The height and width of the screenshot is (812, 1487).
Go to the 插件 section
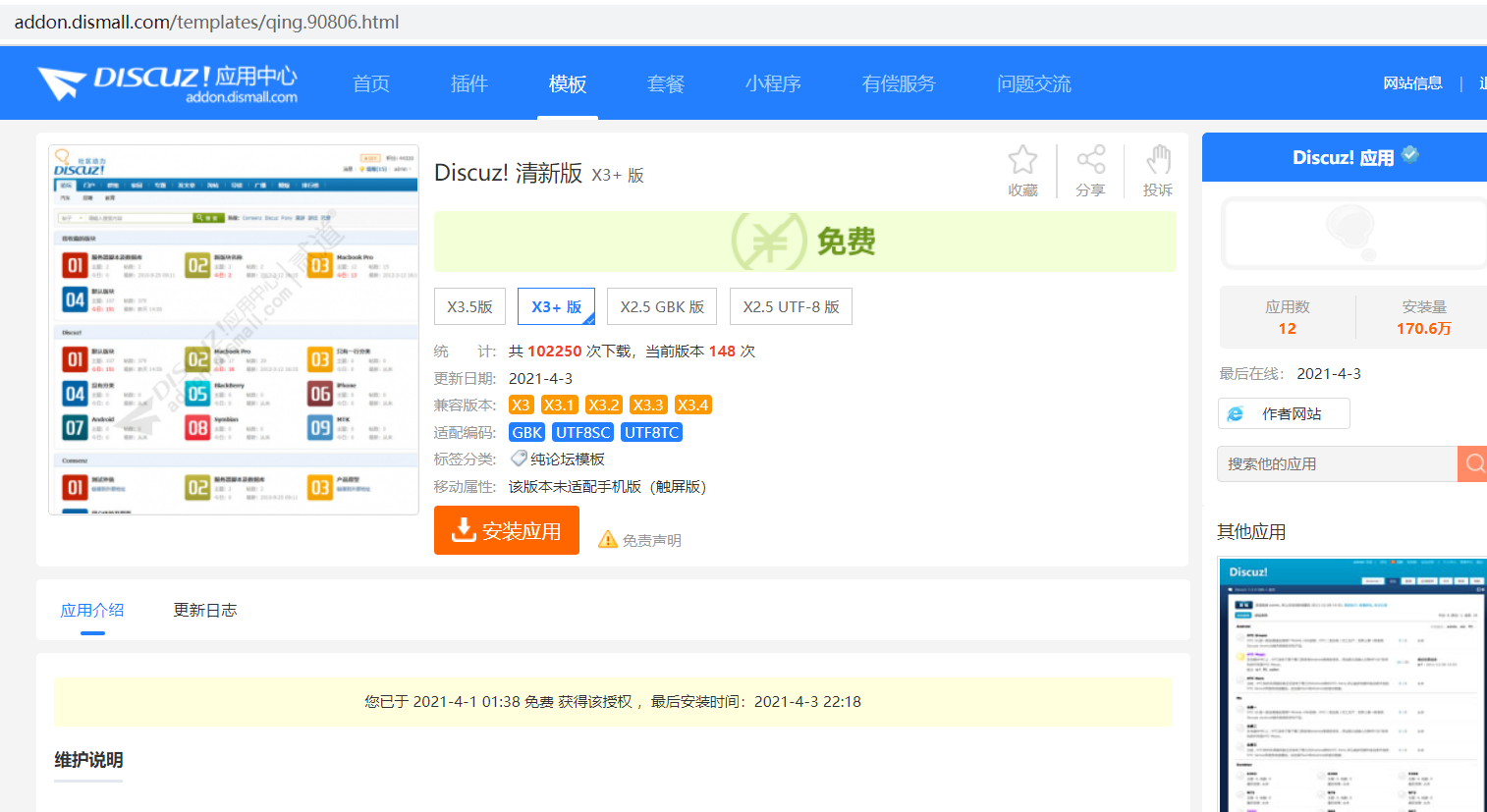[469, 83]
